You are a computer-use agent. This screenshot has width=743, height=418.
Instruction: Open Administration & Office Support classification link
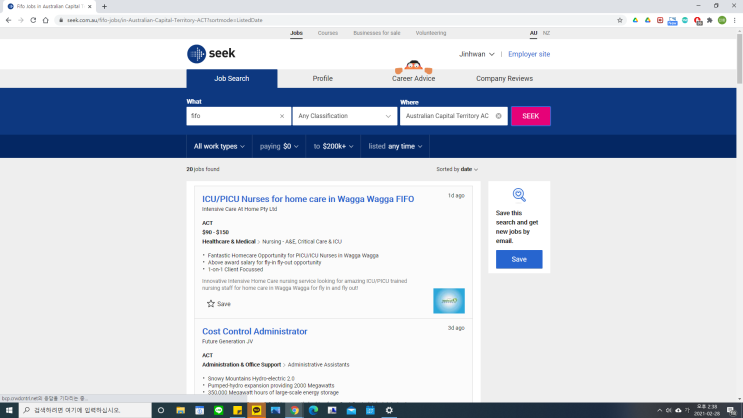pyautogui.click(x=242, y=365)
